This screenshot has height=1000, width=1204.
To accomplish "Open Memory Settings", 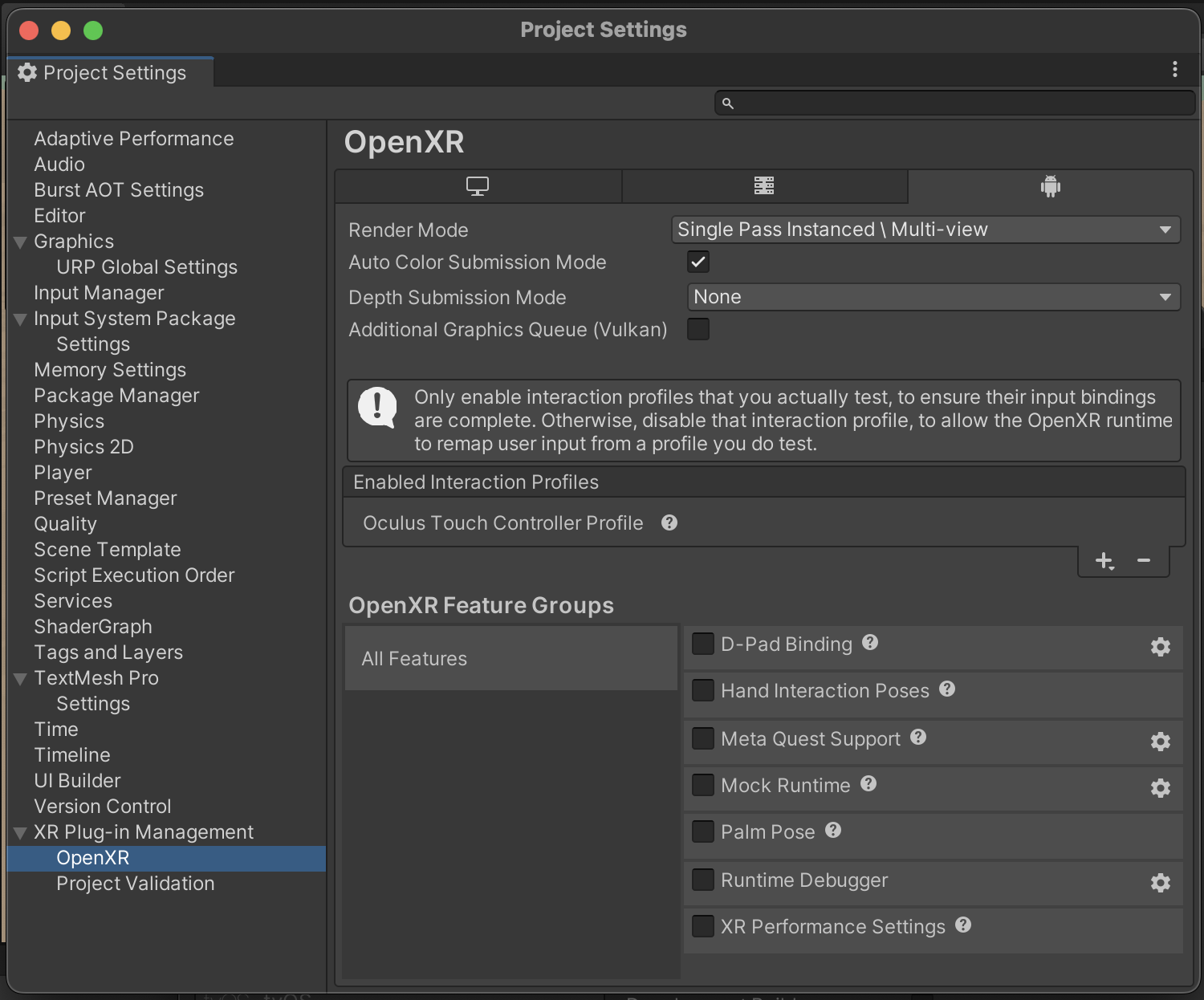I will pos(110,370).
